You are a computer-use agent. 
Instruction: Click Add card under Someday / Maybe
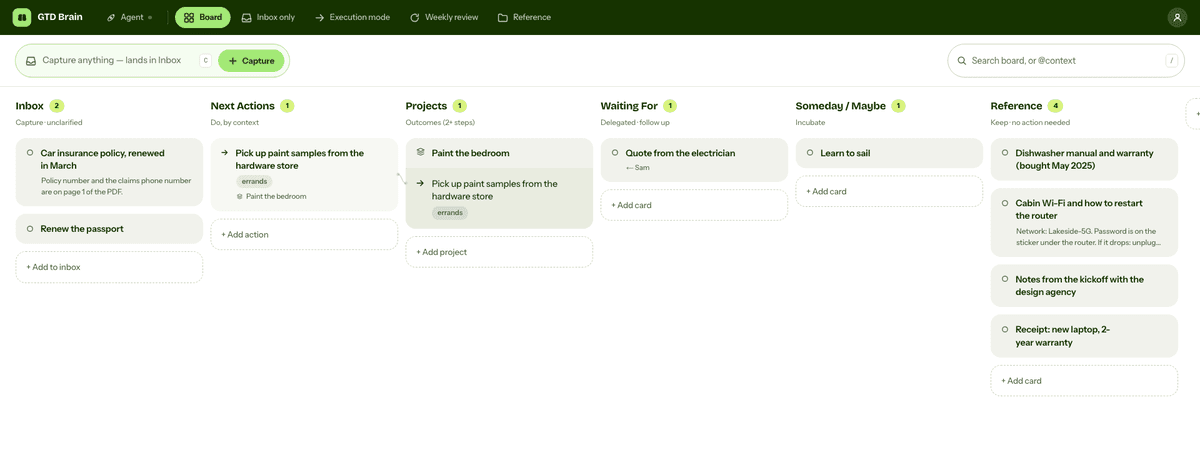[x=889, y=191]
